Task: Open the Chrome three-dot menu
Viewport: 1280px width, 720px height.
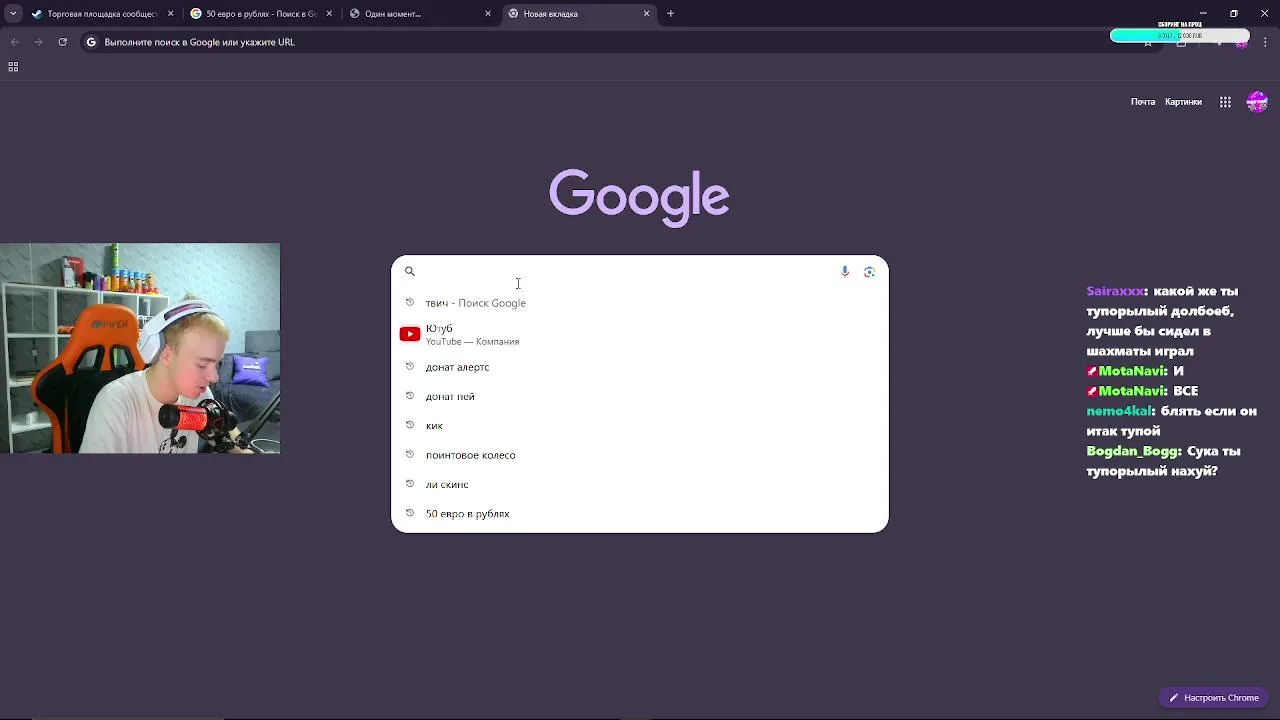Action: 1265,42
